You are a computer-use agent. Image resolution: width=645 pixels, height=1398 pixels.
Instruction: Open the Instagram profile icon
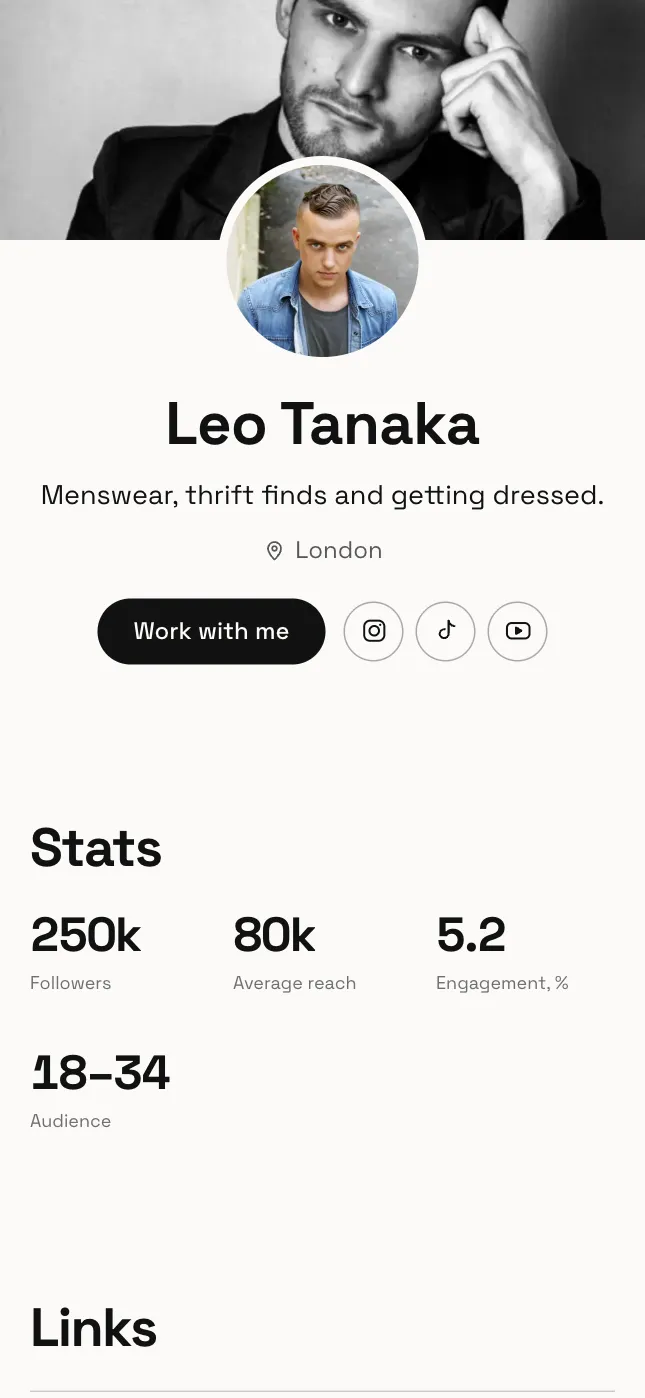(373, 631)
